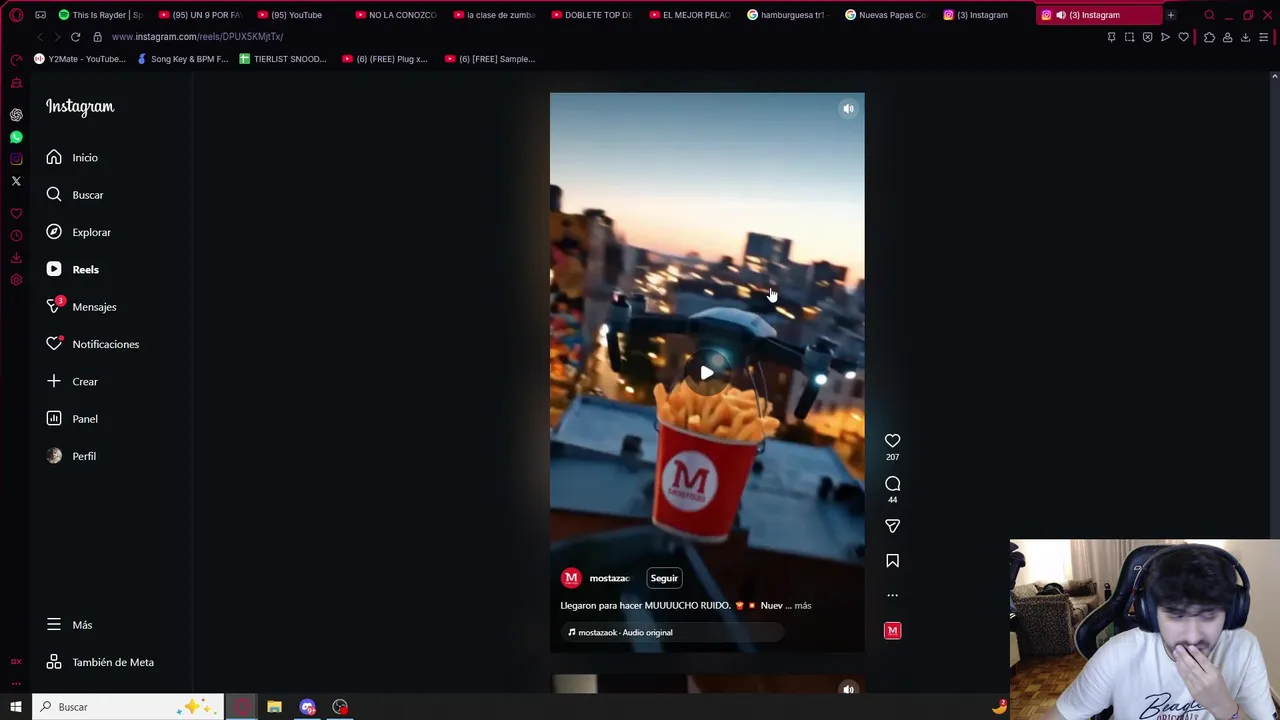The height and width of the screenshot is (720, 1280).
Task: Share the reel with the paper plane icon
Action: pos(892,526)
